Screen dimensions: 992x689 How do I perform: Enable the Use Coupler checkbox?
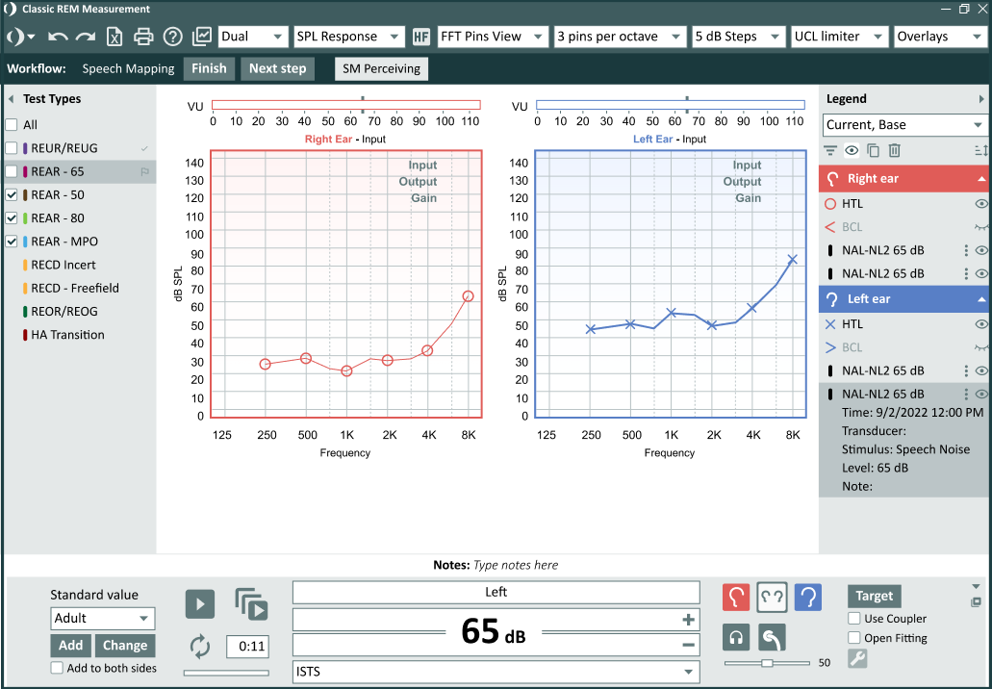click(x=854, y=618)
